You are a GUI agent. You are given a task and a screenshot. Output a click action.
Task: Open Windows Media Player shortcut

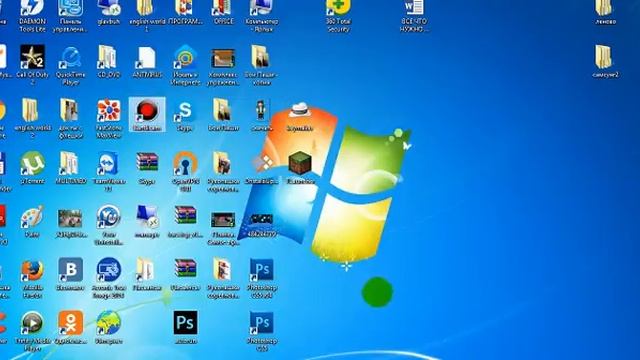(x=32, y=331)
